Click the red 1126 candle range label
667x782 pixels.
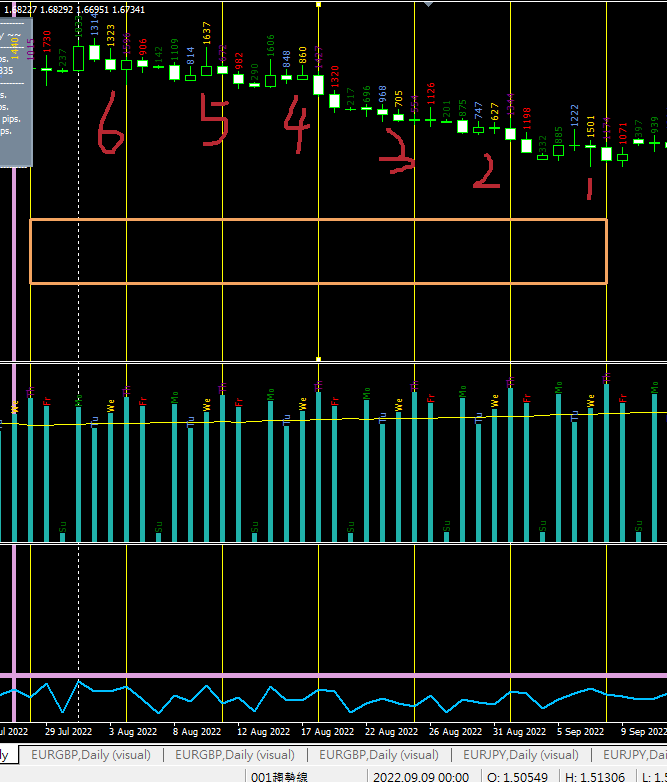pyautogui.click(x=431, y=94)
